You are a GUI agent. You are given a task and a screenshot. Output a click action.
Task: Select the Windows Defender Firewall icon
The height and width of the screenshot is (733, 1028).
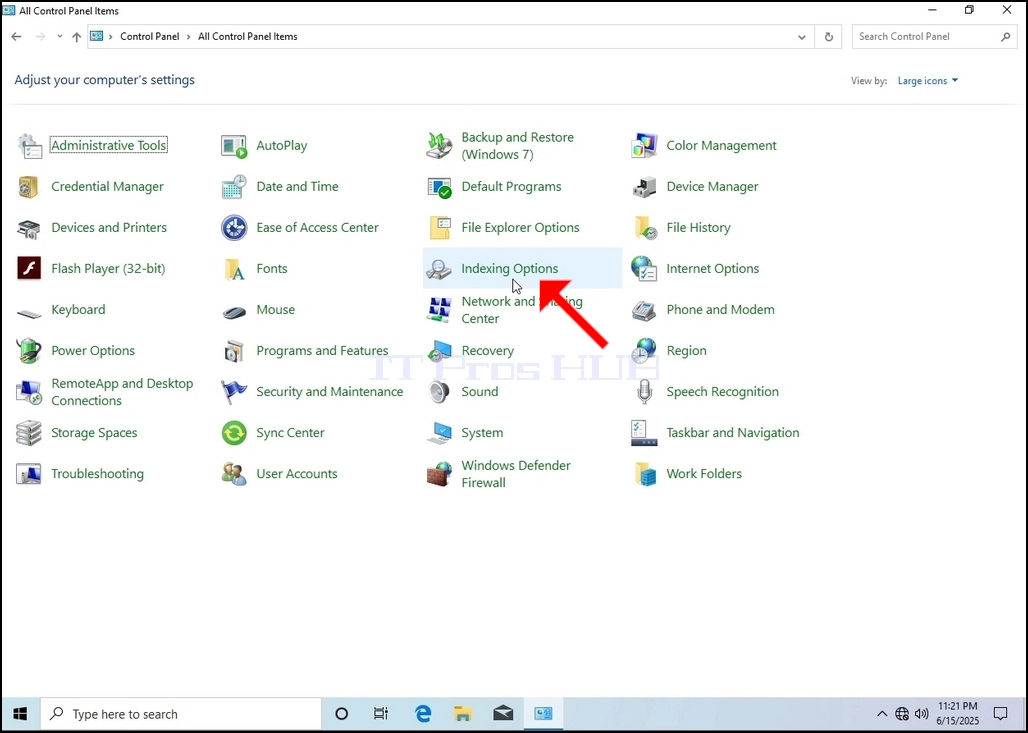[x=439, y=474]
